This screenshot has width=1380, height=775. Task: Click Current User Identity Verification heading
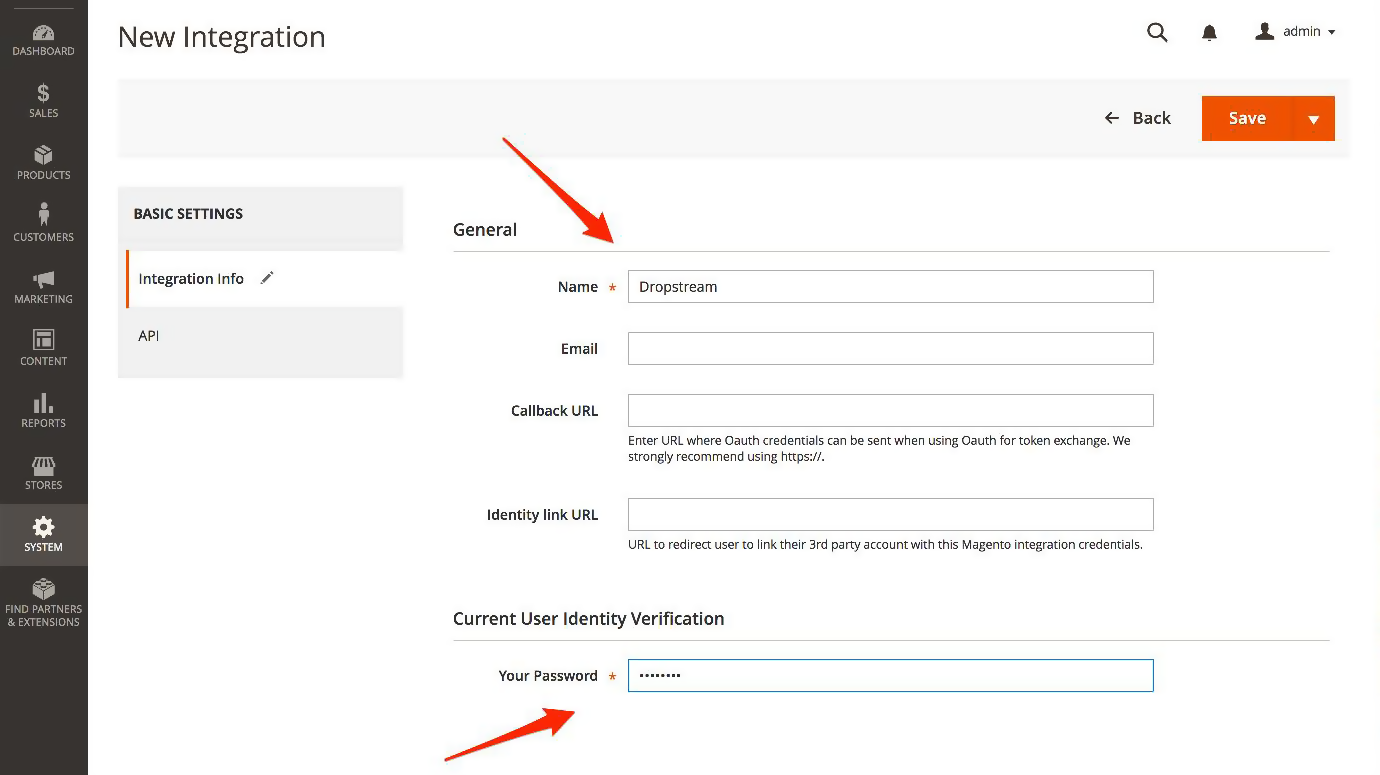(x=588, y=618)
